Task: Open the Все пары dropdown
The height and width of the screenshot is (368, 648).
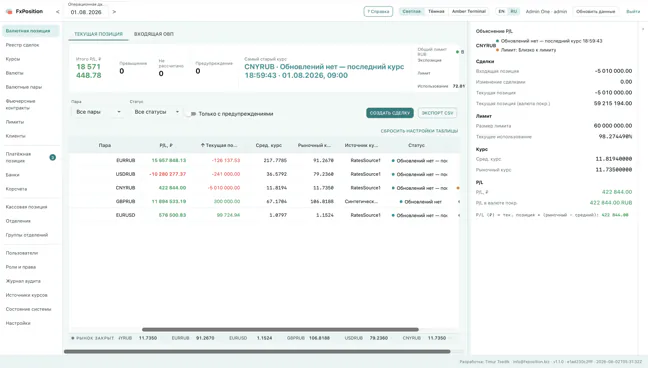Action: 97,112
